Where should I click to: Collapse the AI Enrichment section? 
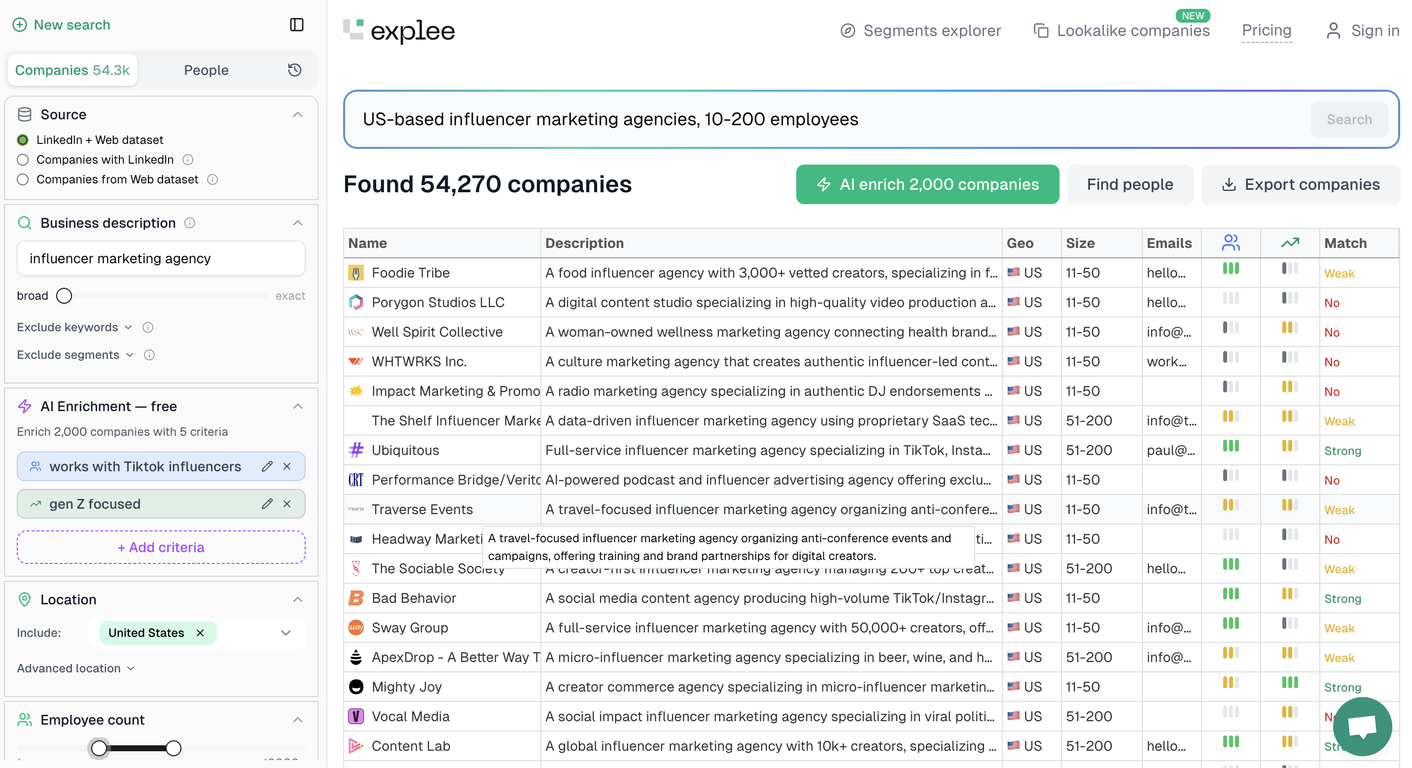tap(297, 407)
